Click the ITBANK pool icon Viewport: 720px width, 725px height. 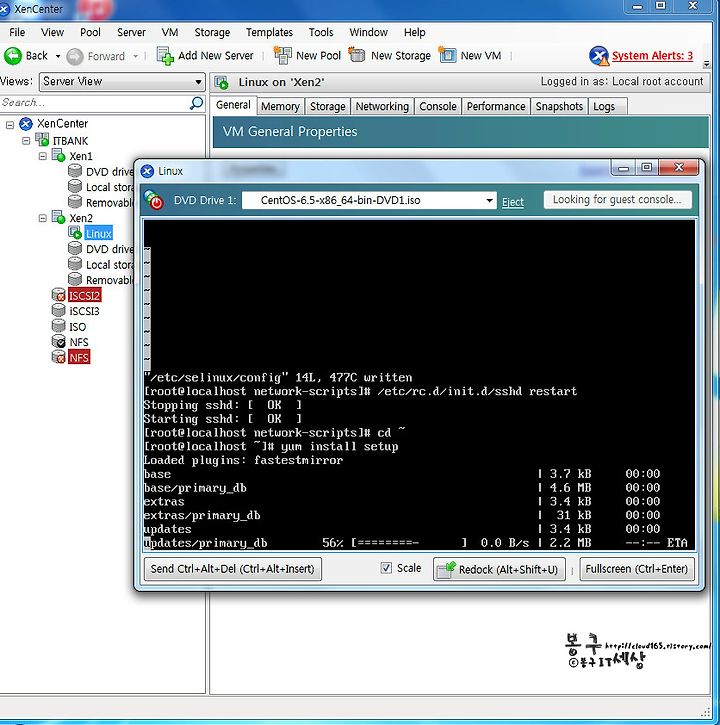(42, 140)
